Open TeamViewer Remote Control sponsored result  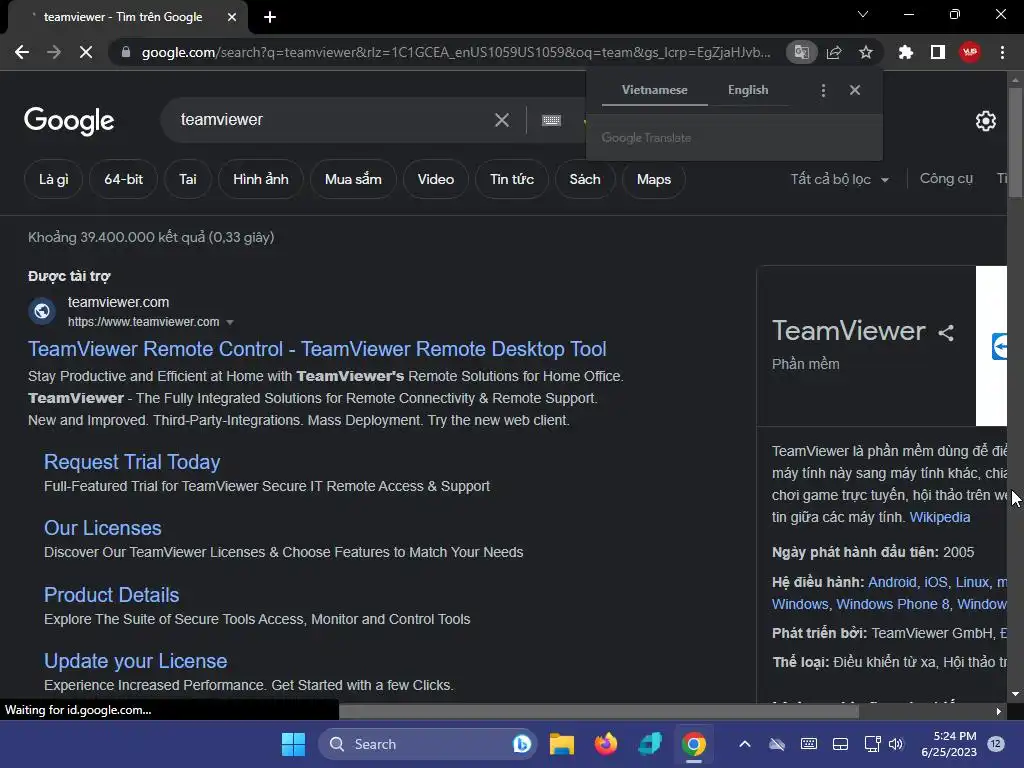click(317, 349)
